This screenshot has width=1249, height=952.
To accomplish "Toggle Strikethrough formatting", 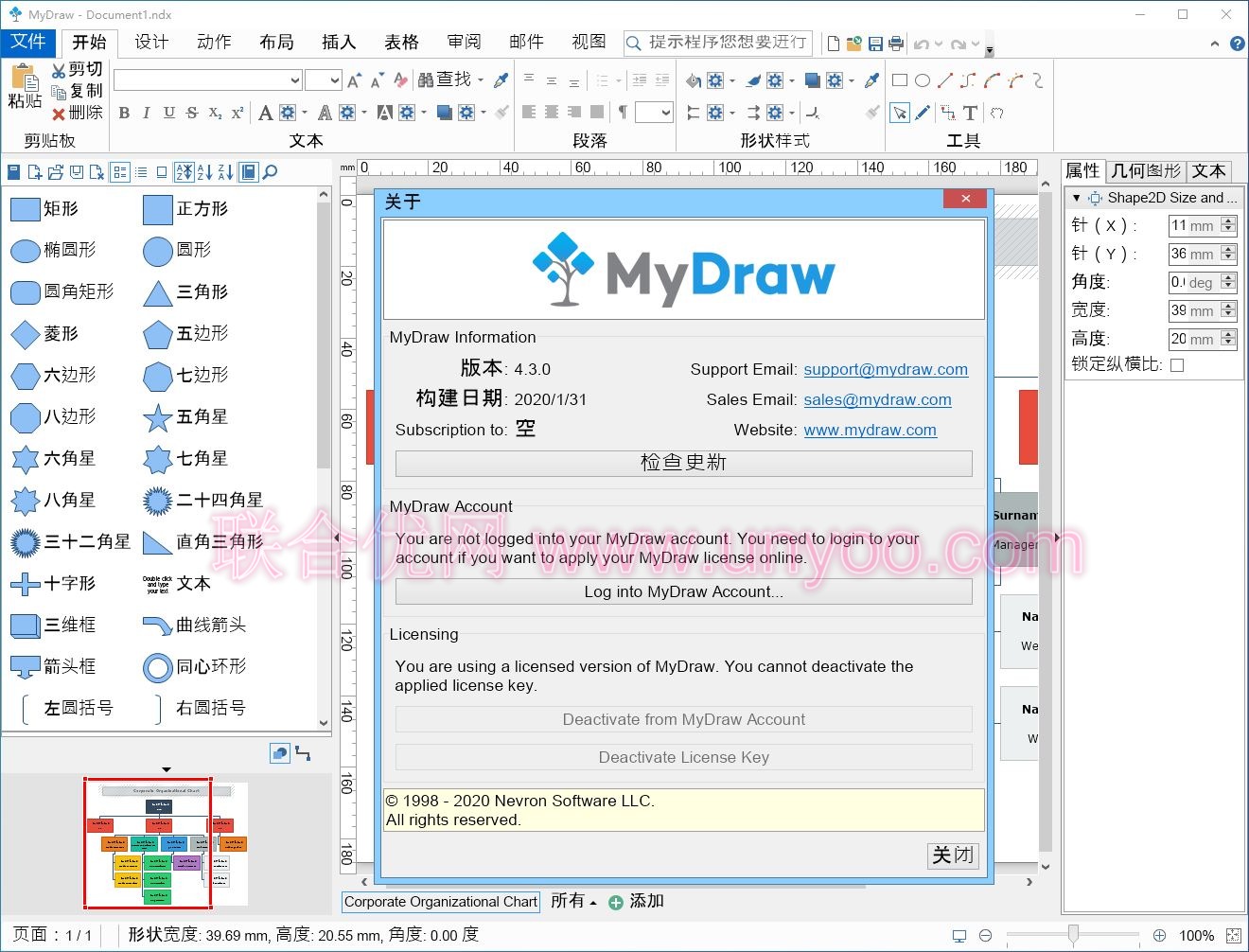I will (192, 113).
